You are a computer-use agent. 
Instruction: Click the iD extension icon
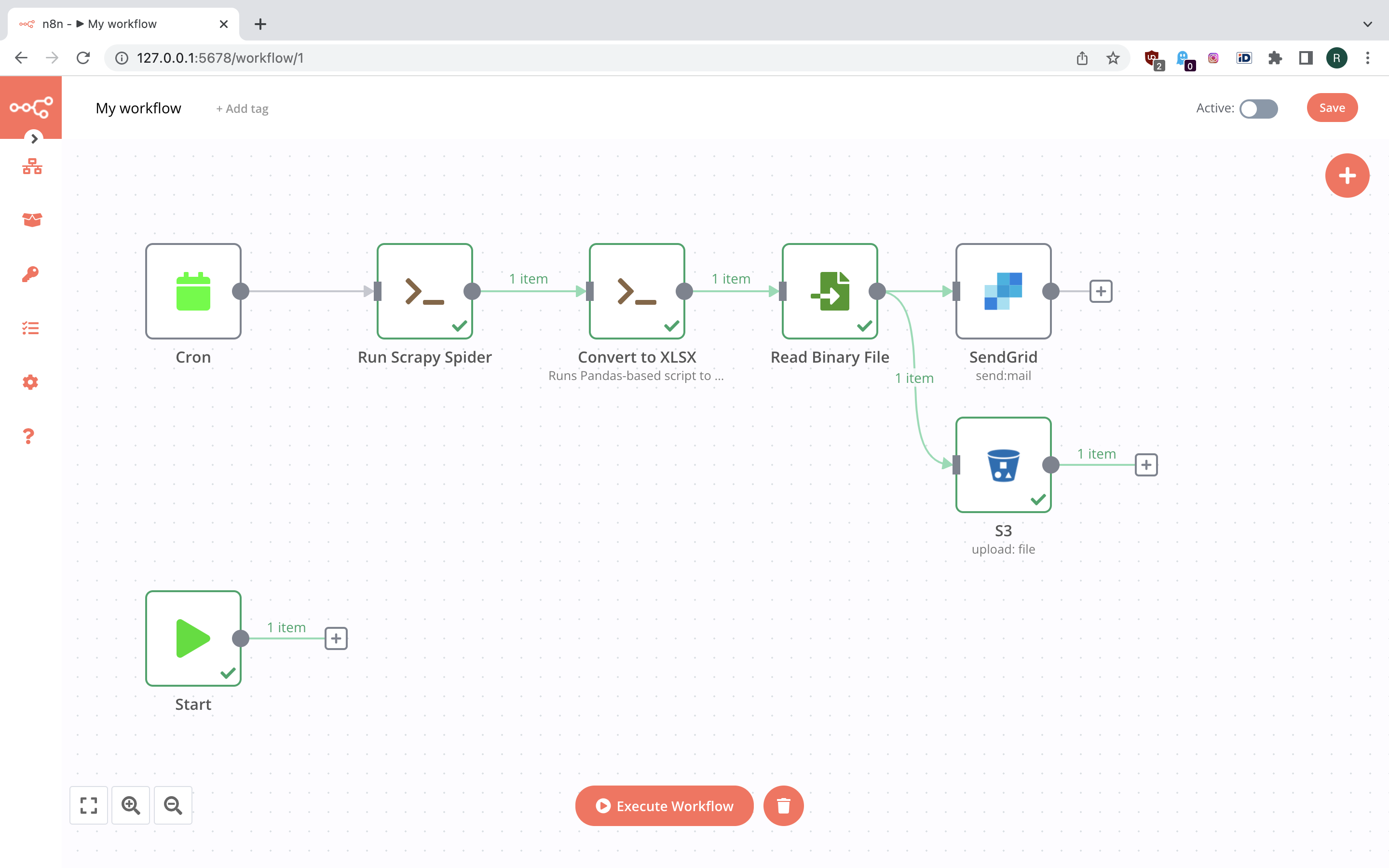[x=1244, y=58]
